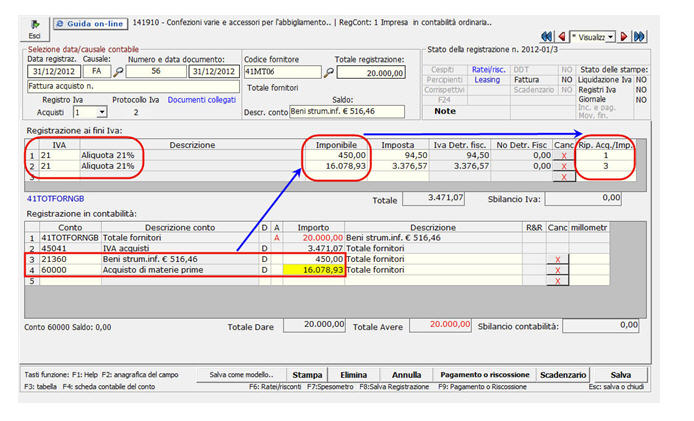Open the Ratei/risc. link
This screenshot has width=694, height=421.
click(x=489, y=70)
